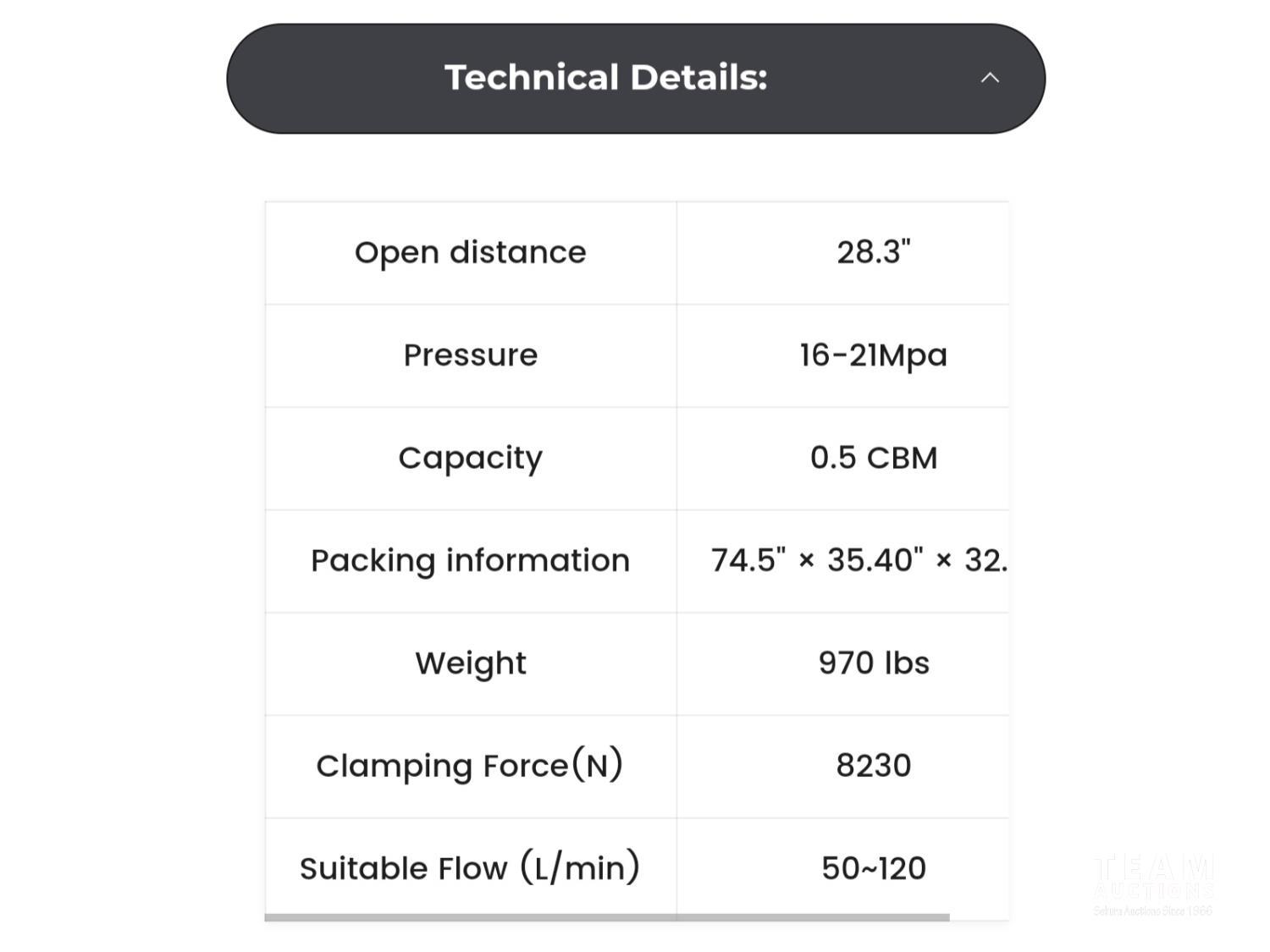
Task: Click the table's horizontal scrollbar thumb
Action: 606,917
